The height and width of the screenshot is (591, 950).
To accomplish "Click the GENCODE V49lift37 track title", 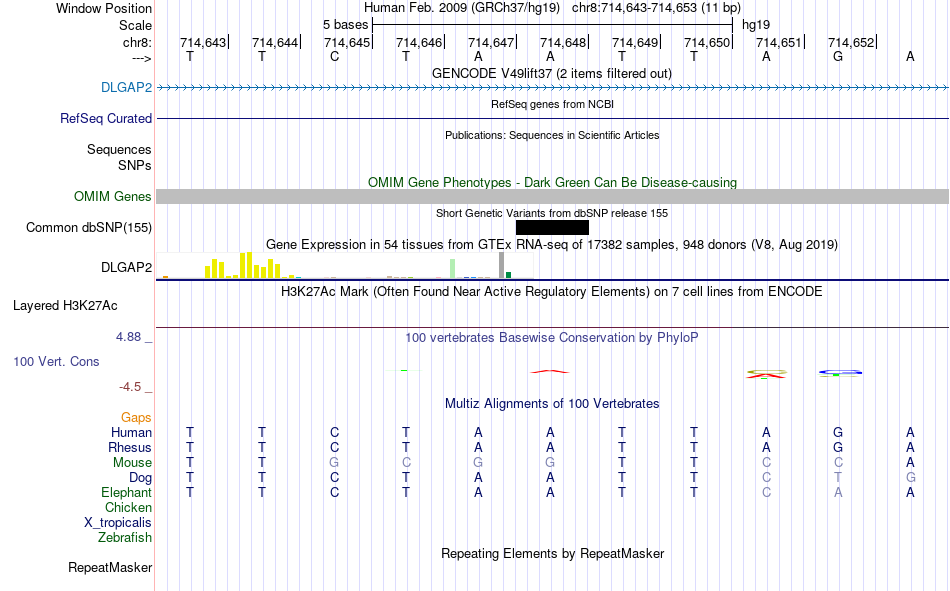I will click(x=552, y=73).
